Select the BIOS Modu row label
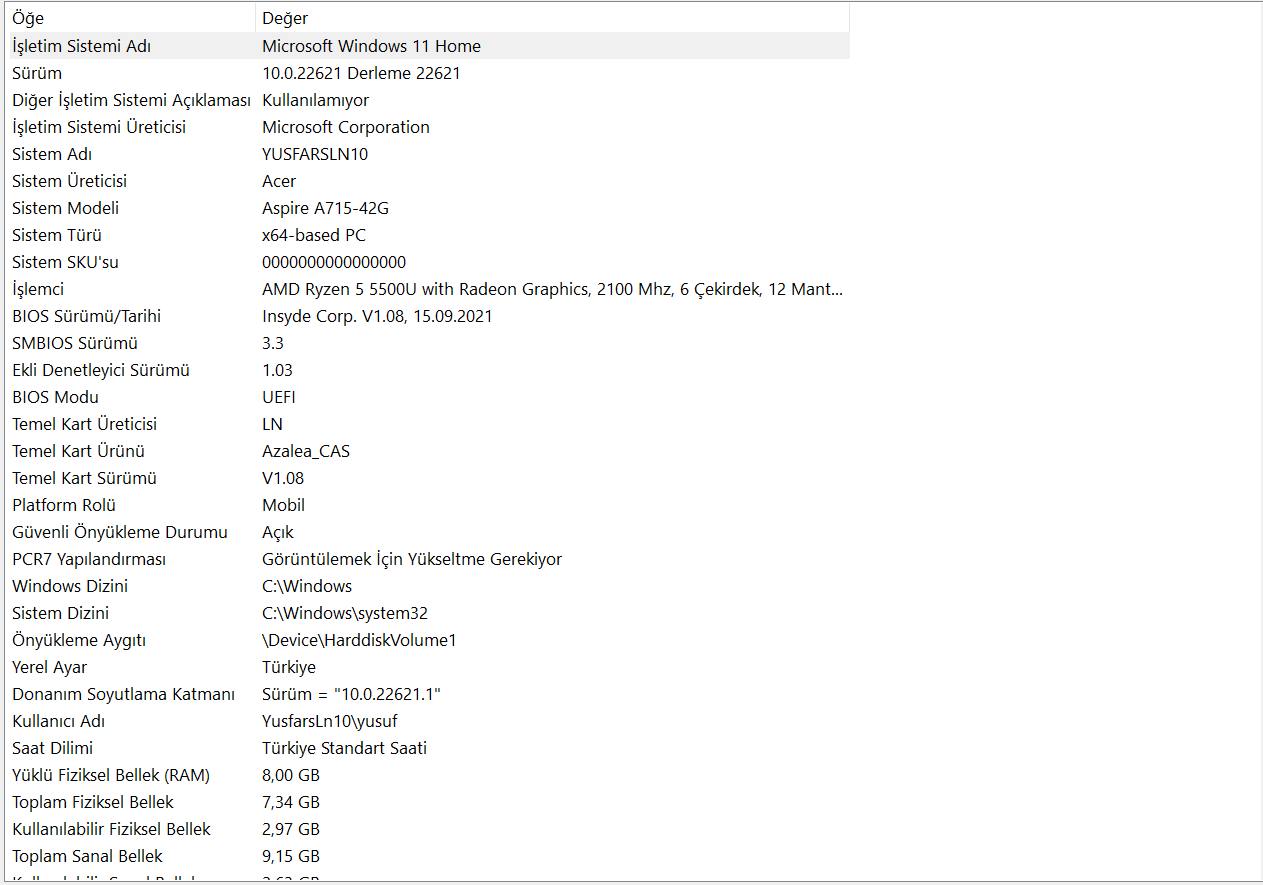 coord(55,397)
